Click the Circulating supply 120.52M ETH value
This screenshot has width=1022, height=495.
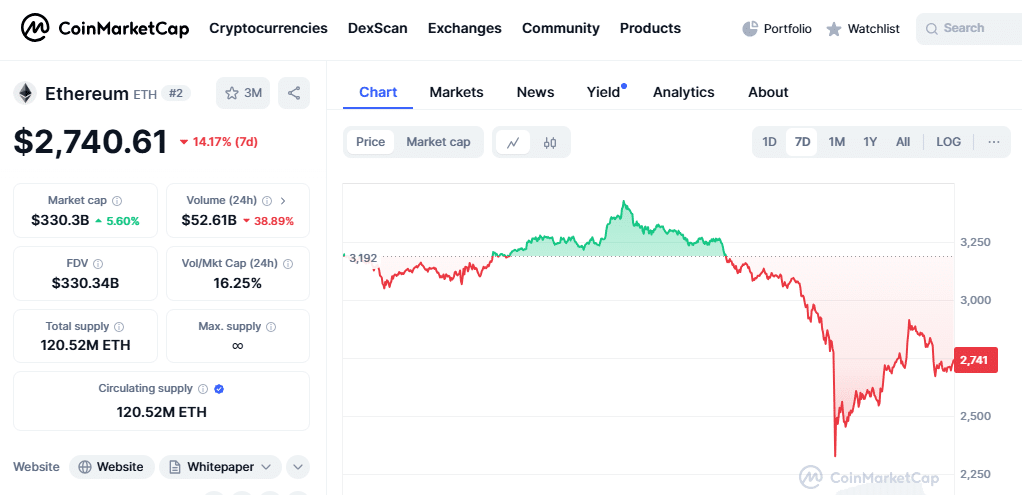(162, 412)
